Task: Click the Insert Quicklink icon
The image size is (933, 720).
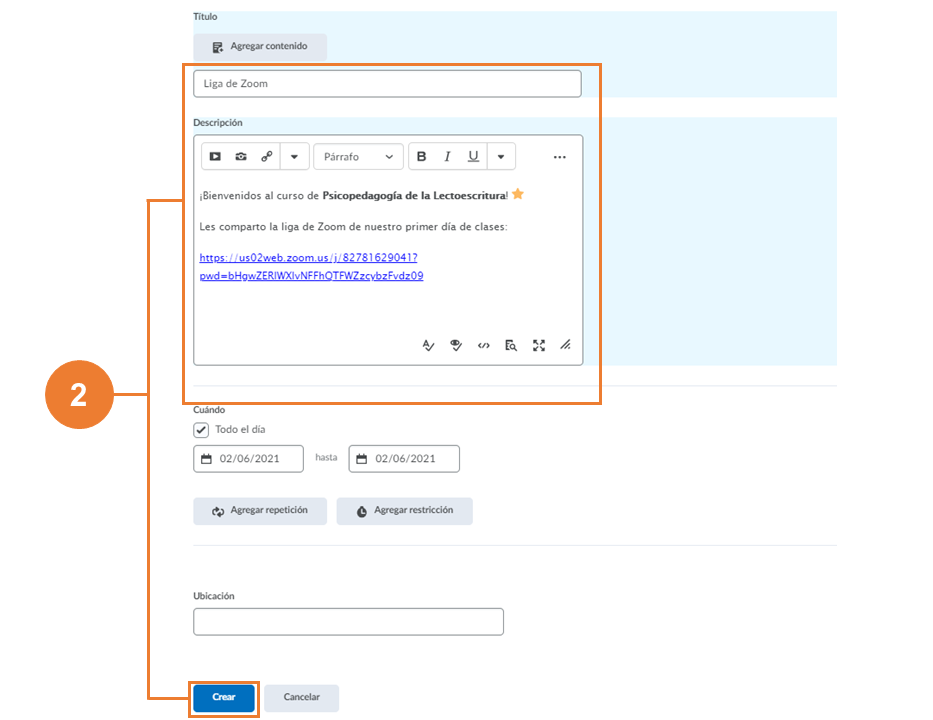Action: point(267,157)
